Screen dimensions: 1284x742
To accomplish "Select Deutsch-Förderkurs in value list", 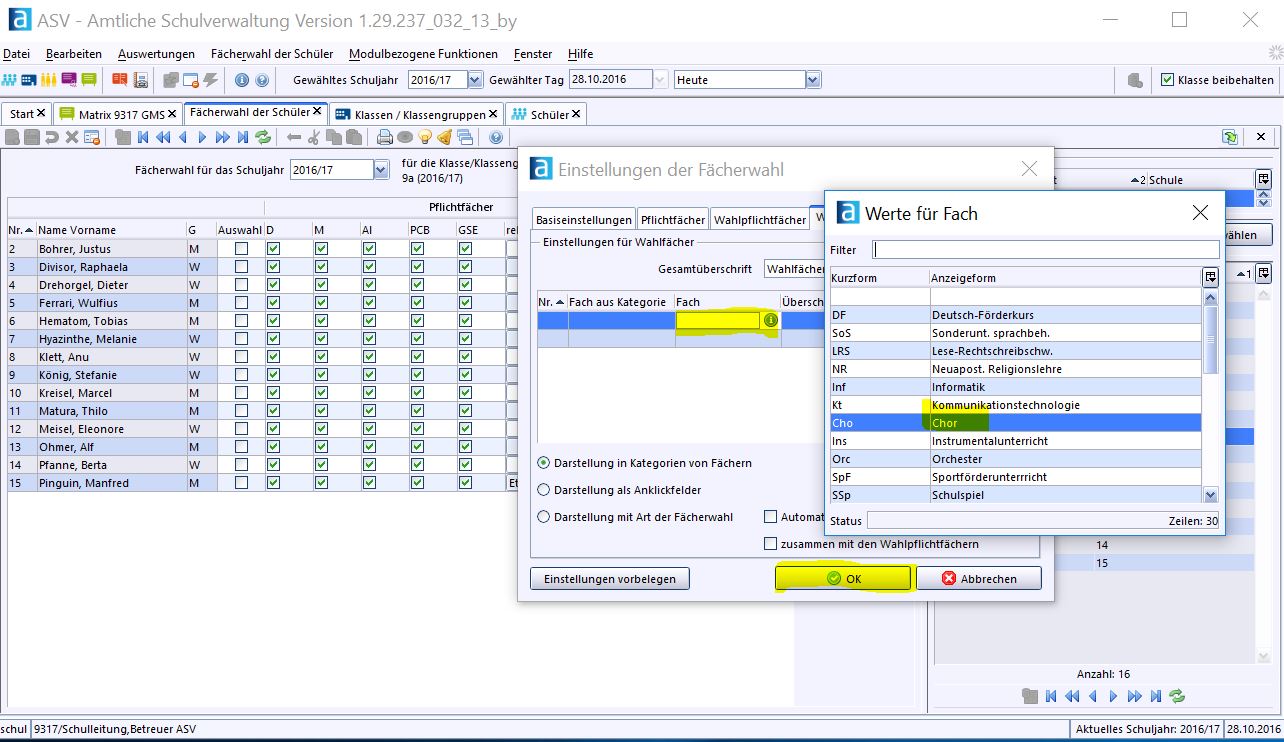I will (x=1016, y=315).
